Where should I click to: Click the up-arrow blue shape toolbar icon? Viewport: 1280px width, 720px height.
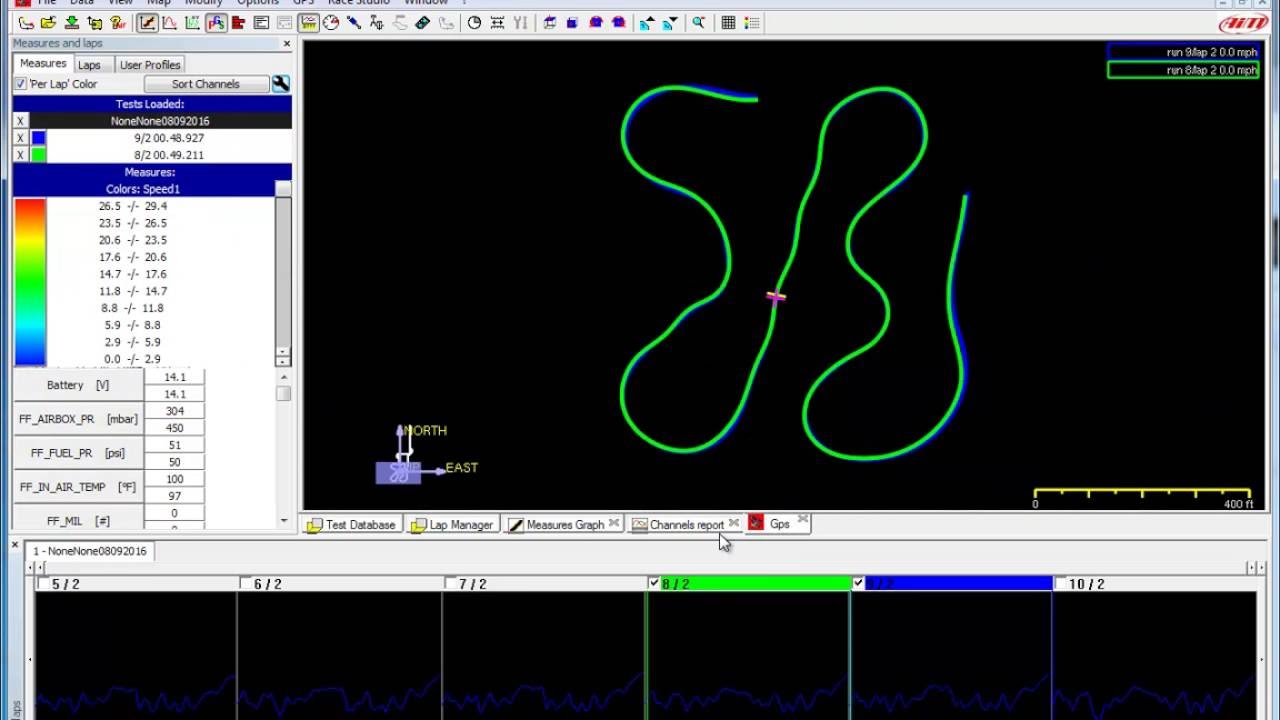(x=646, y=22)
